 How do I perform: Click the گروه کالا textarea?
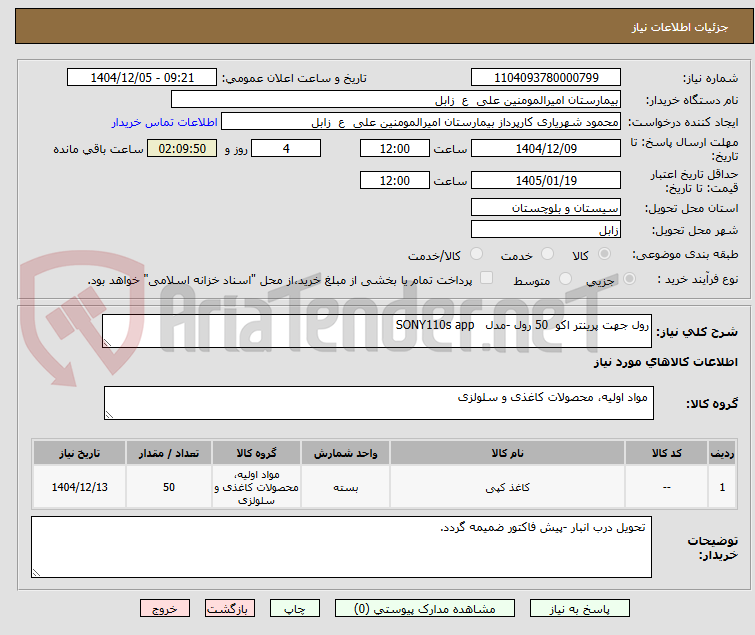(379, 403)
